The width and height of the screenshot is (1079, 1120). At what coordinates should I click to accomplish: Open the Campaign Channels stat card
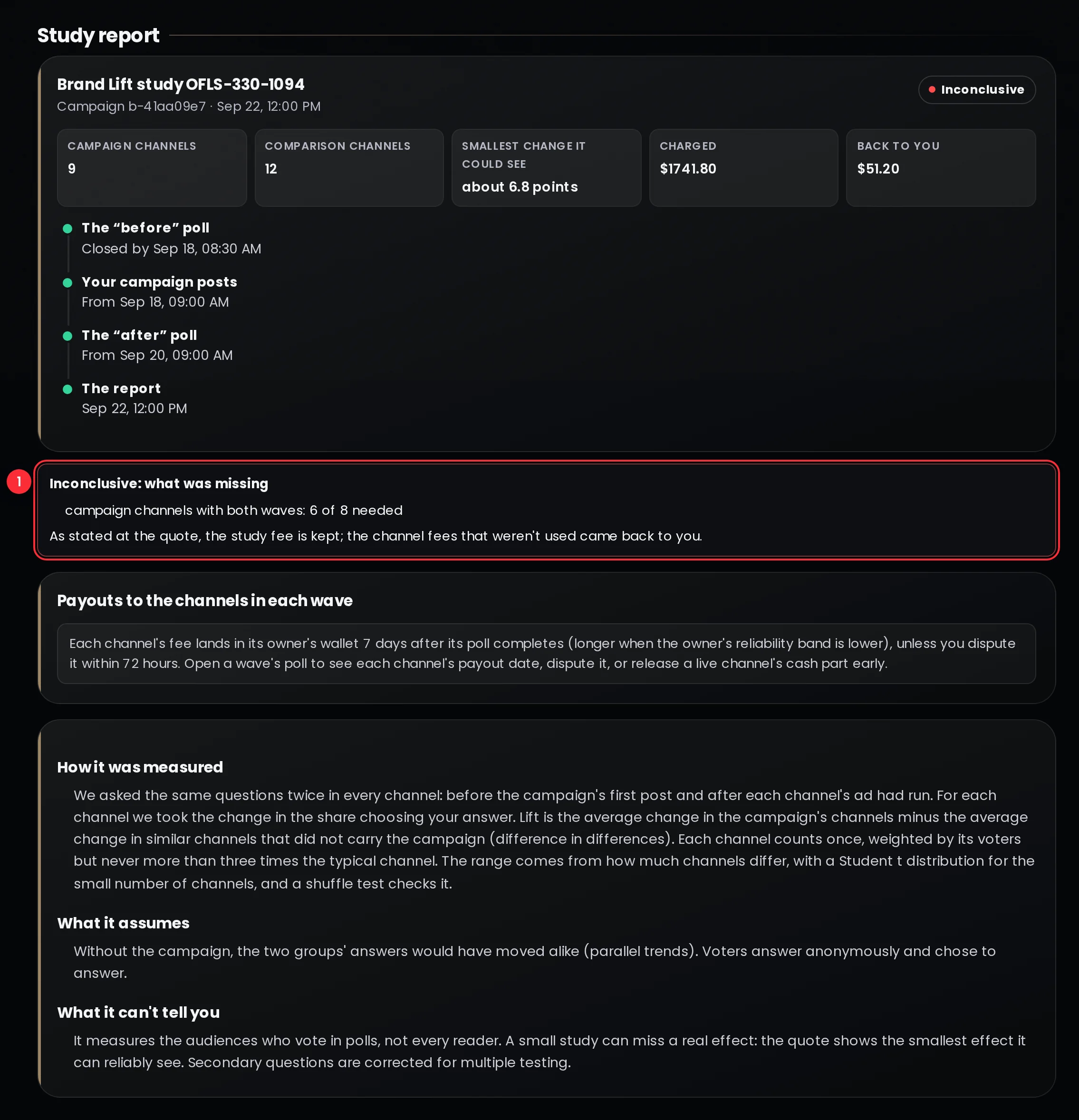pos(152,167)
